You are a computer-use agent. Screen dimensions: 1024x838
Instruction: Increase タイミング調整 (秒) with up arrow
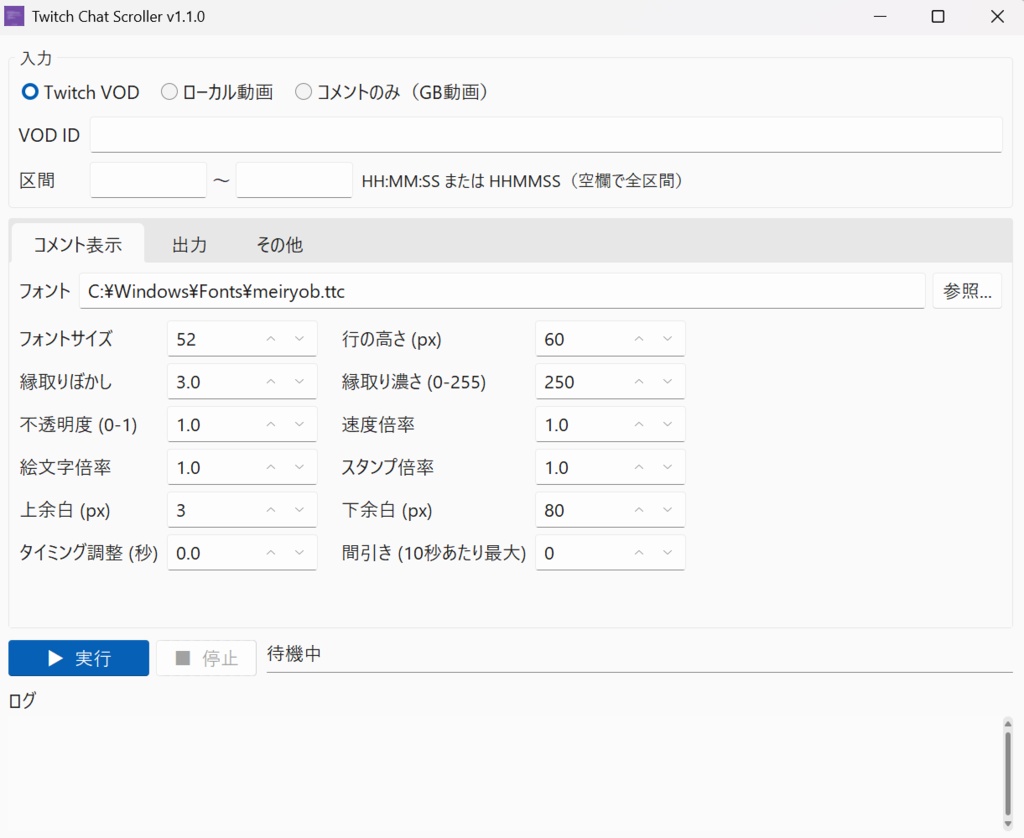click(271, 553)
